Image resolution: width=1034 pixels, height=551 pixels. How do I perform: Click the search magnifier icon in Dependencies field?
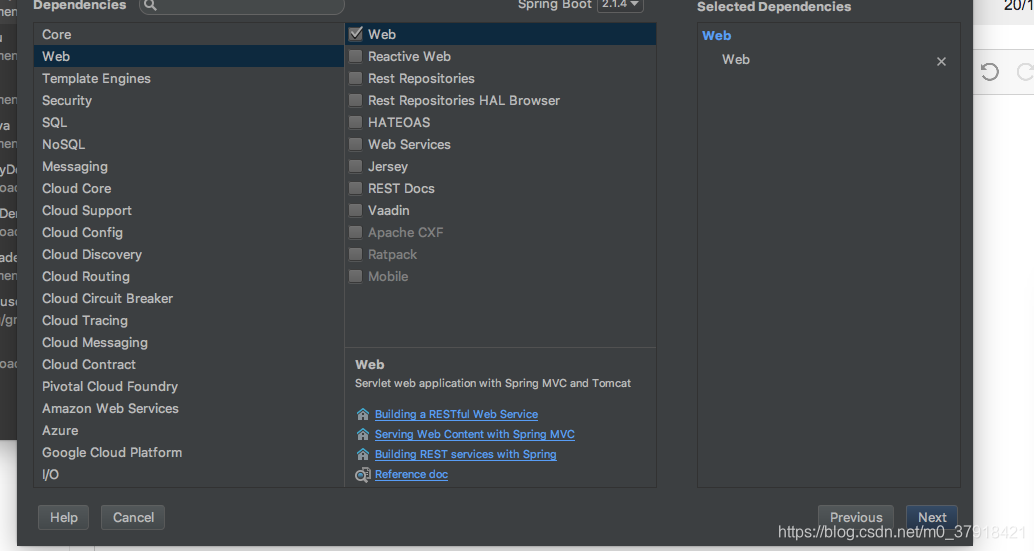tap(150, 5)
